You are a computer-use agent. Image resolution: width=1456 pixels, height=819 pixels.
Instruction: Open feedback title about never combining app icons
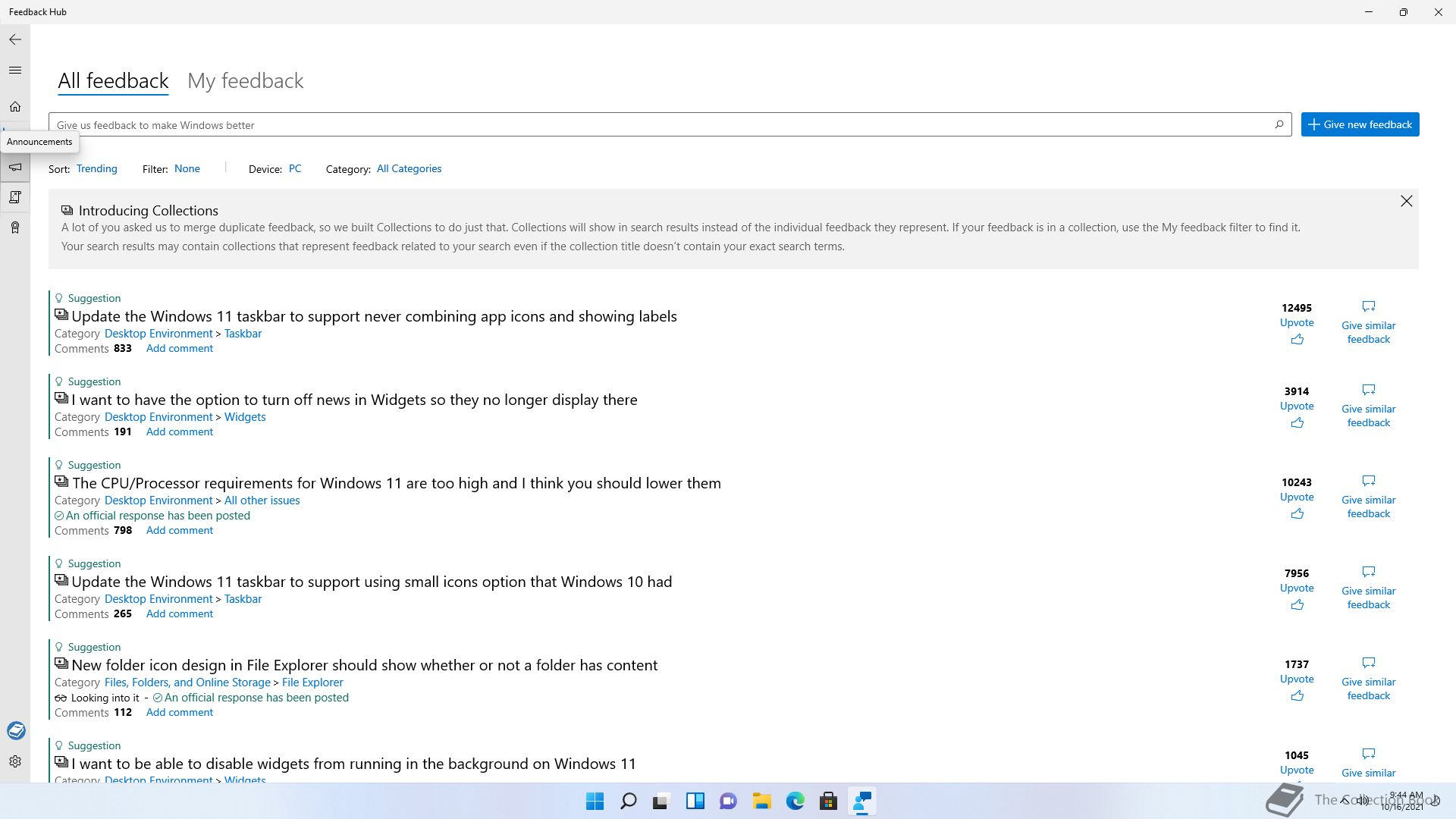point(374,316)
